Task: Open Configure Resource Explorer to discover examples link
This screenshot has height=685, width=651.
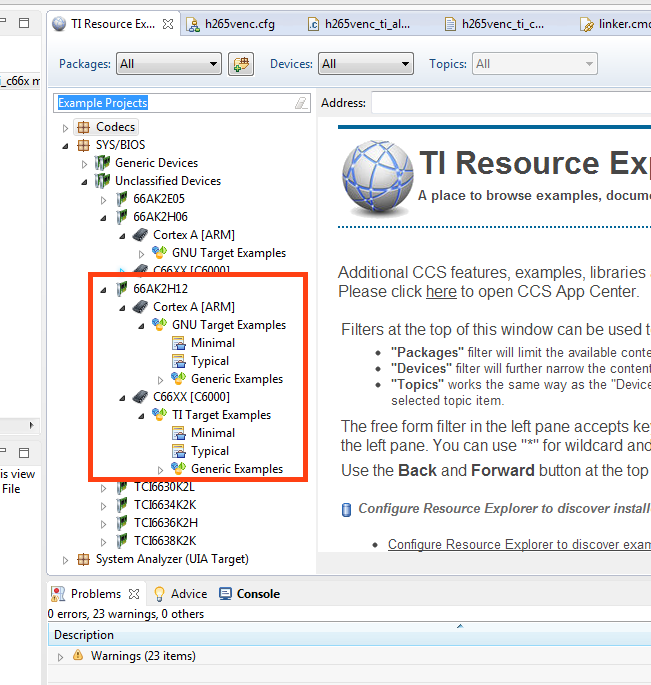Action: (x=519, y=544)
